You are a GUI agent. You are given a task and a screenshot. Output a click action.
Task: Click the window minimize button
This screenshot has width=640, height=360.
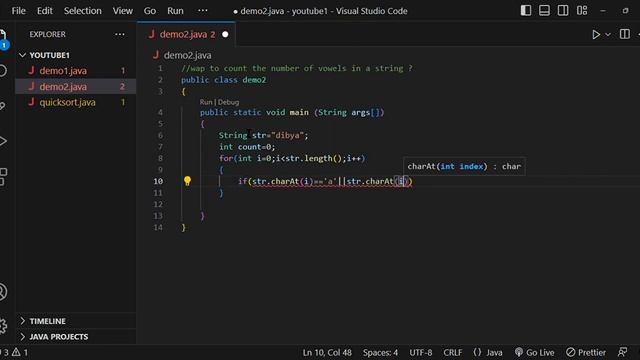pos(603,11)
